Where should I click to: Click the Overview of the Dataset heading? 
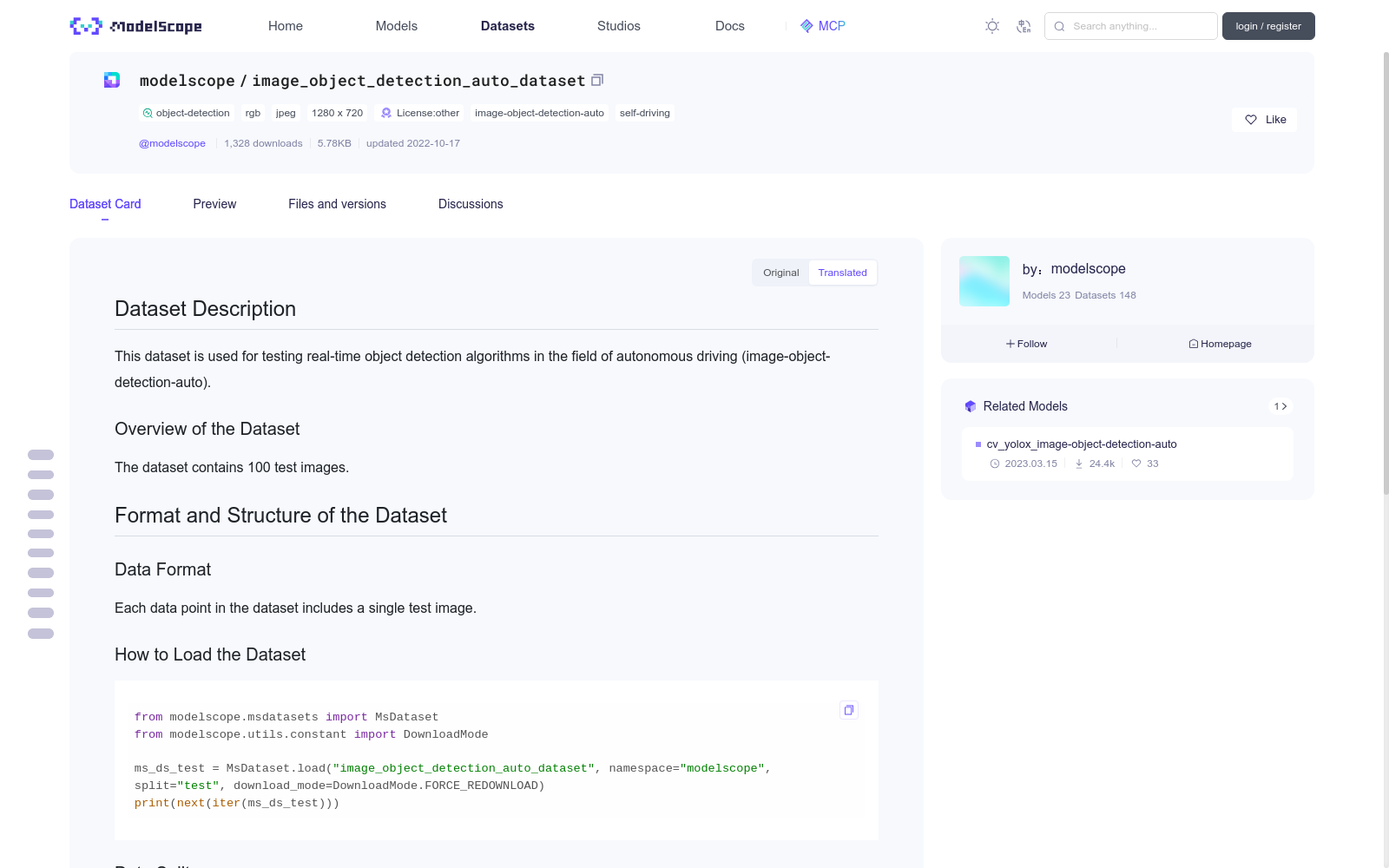coord(207,429)
